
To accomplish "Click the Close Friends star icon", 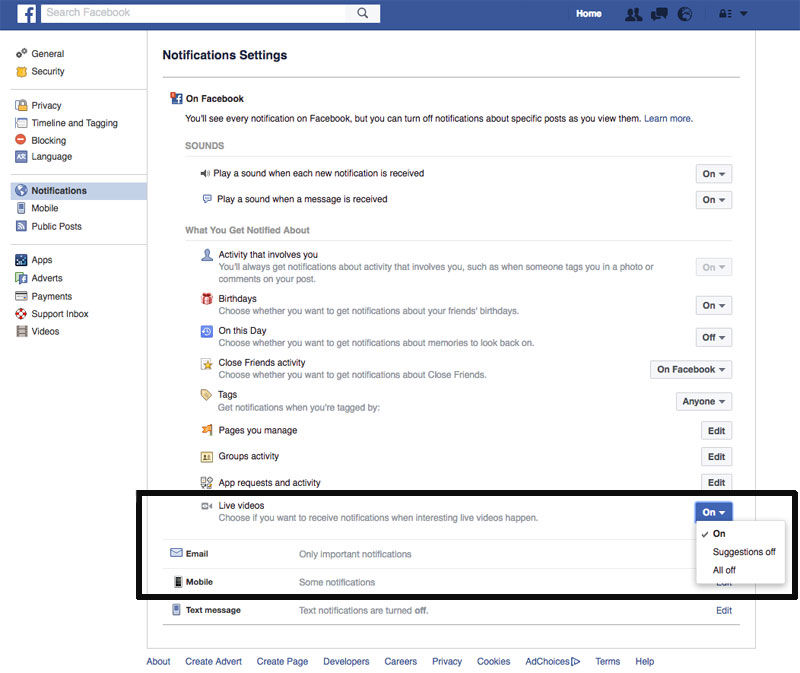I will [207, 364].
